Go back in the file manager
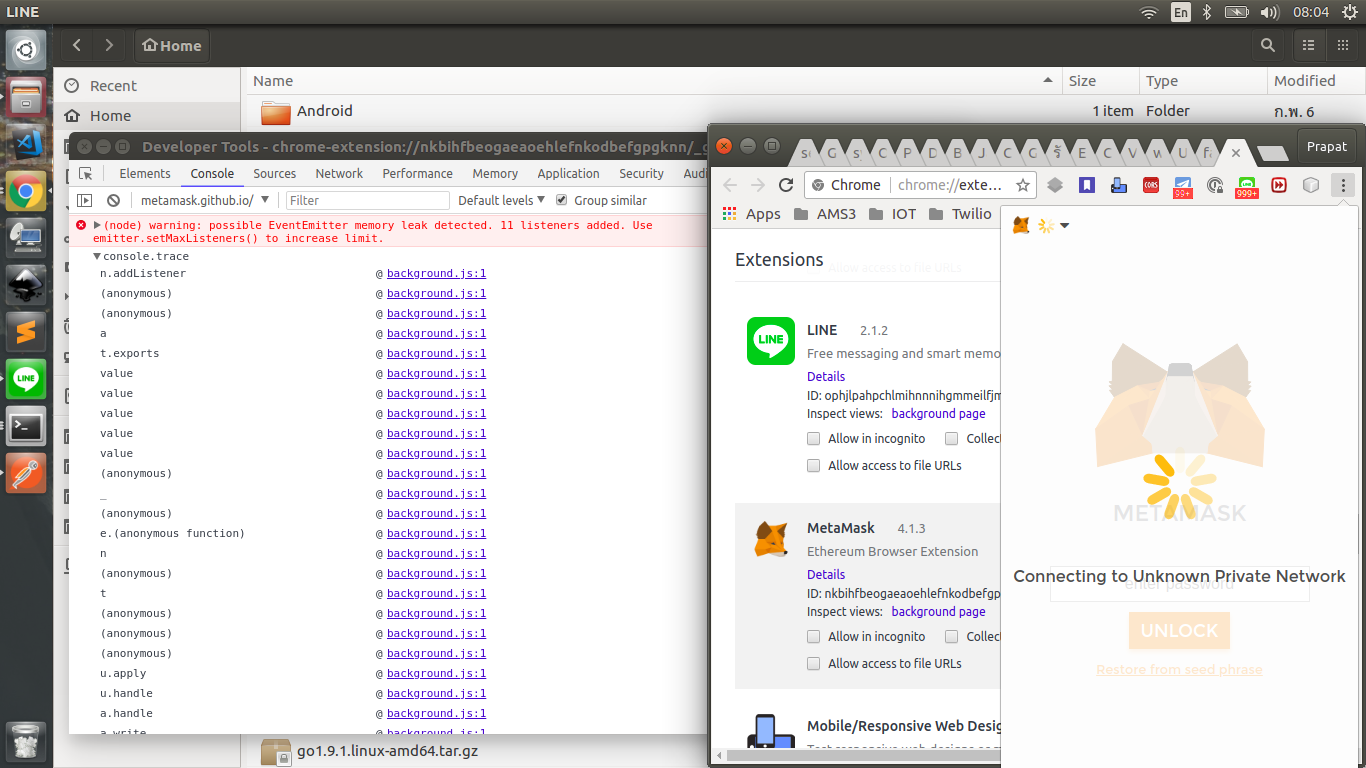This screenshot has width=1366, height=768. [77, 45]
